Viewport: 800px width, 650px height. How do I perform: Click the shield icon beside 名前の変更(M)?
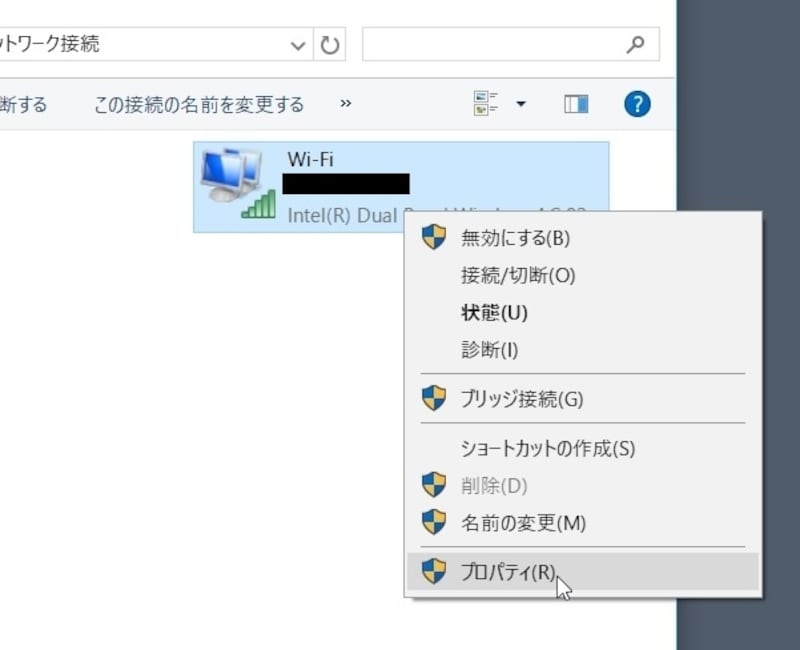coord(434,523)
